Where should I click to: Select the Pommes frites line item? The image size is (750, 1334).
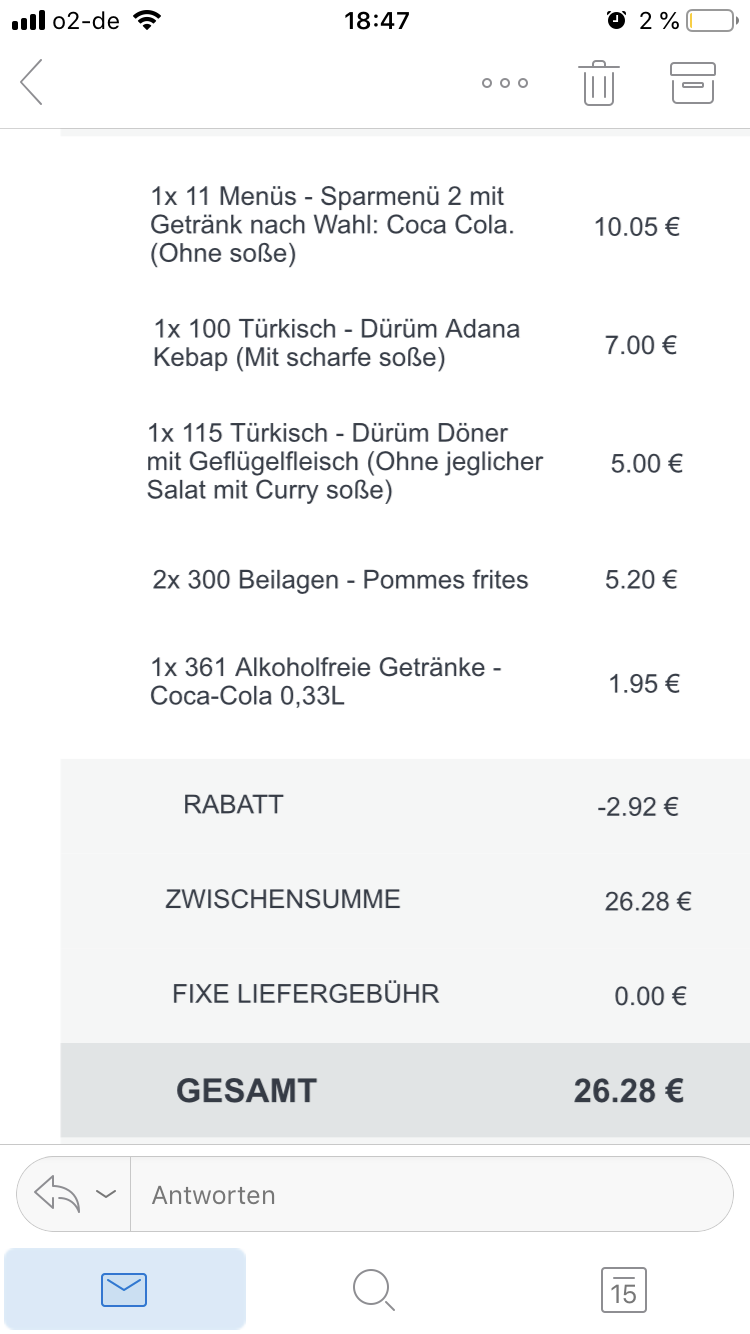[340, 580]
